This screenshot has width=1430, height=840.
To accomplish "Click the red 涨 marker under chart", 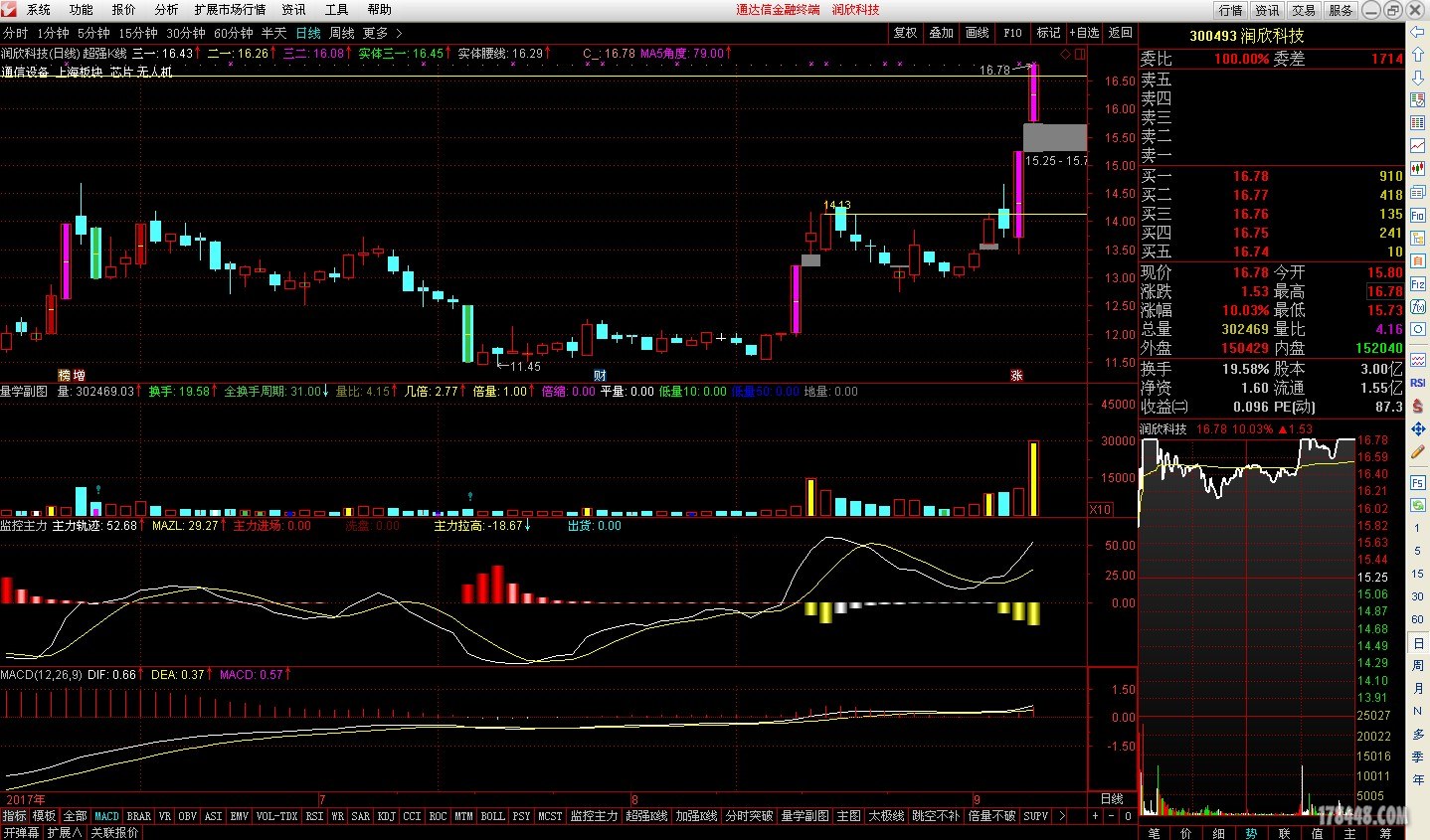I will tap(1016, 375).
